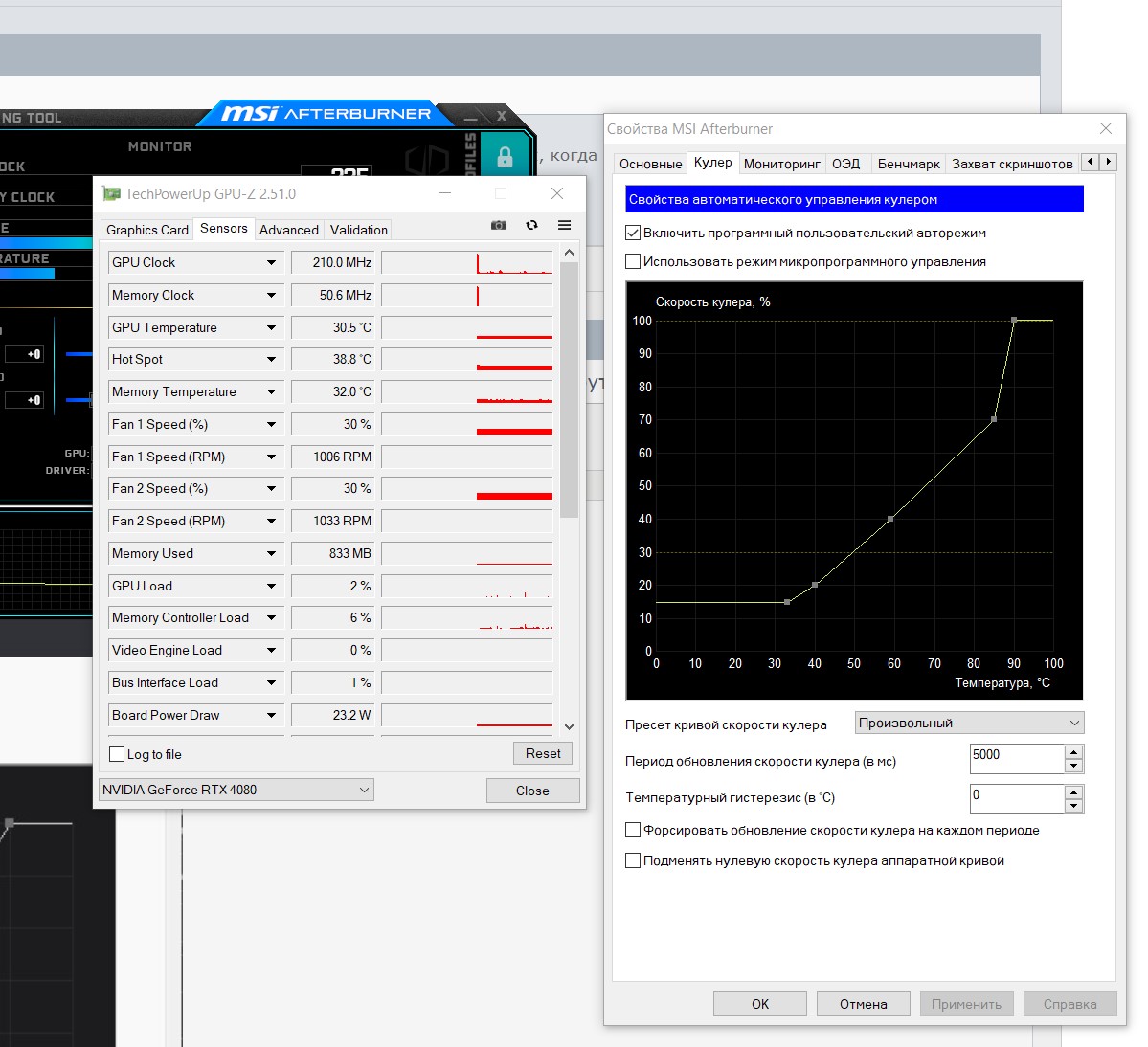Expand Fan 2 Speed (RPM) dropdown

click(x=272, y=521)
